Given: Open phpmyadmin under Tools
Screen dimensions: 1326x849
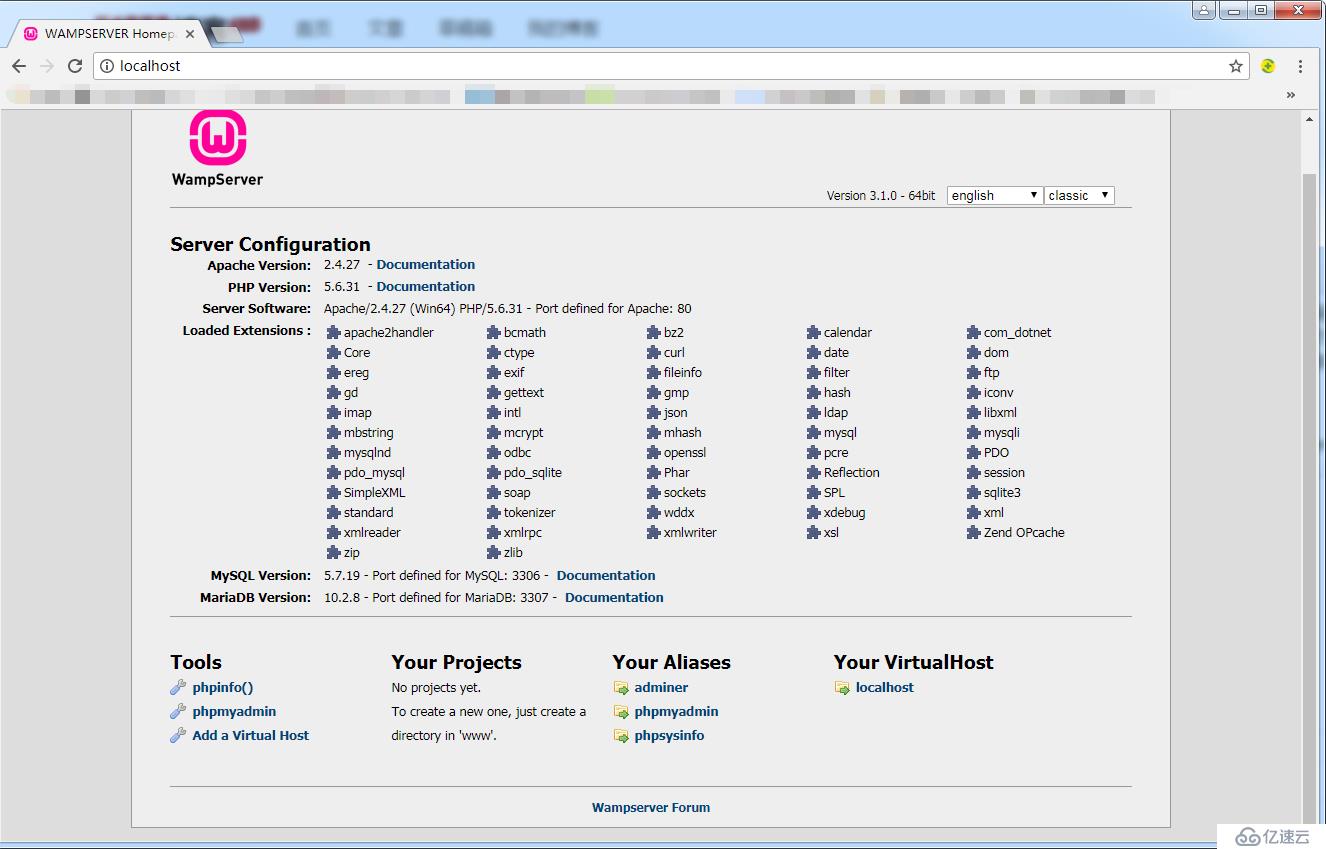Looking at the screenshot, I should click(234, 712).
